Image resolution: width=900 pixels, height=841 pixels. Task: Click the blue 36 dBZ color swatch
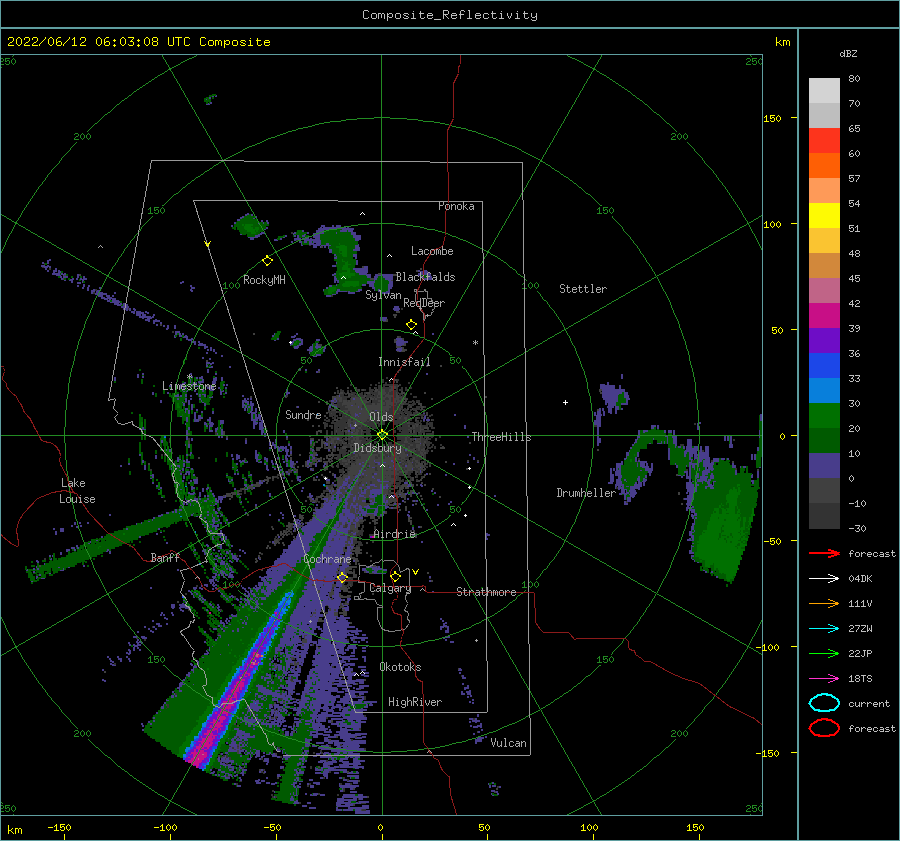[824, 366]
